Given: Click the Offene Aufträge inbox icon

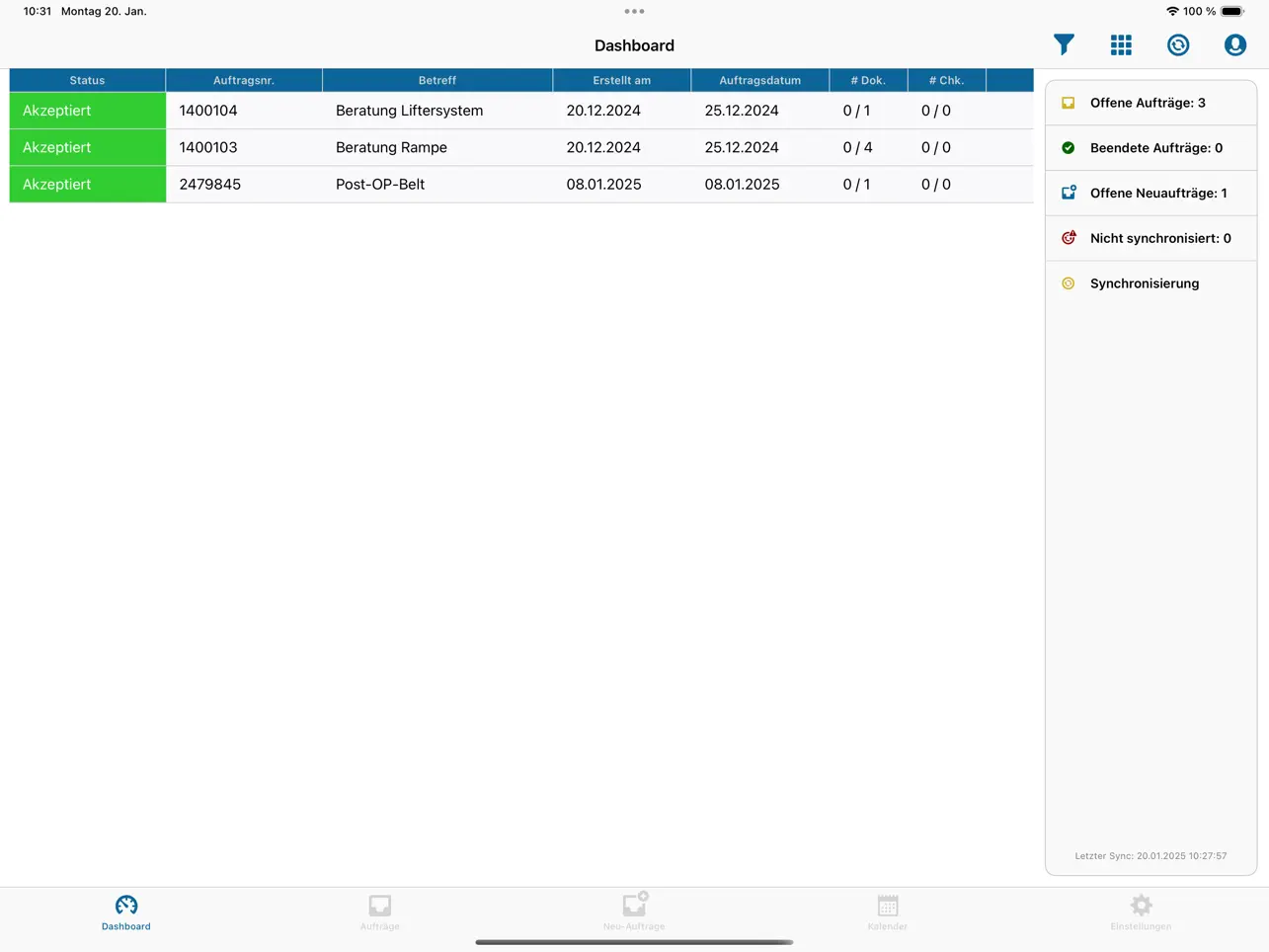Looking at the screenshot, I should click(x=1069, y=103).
